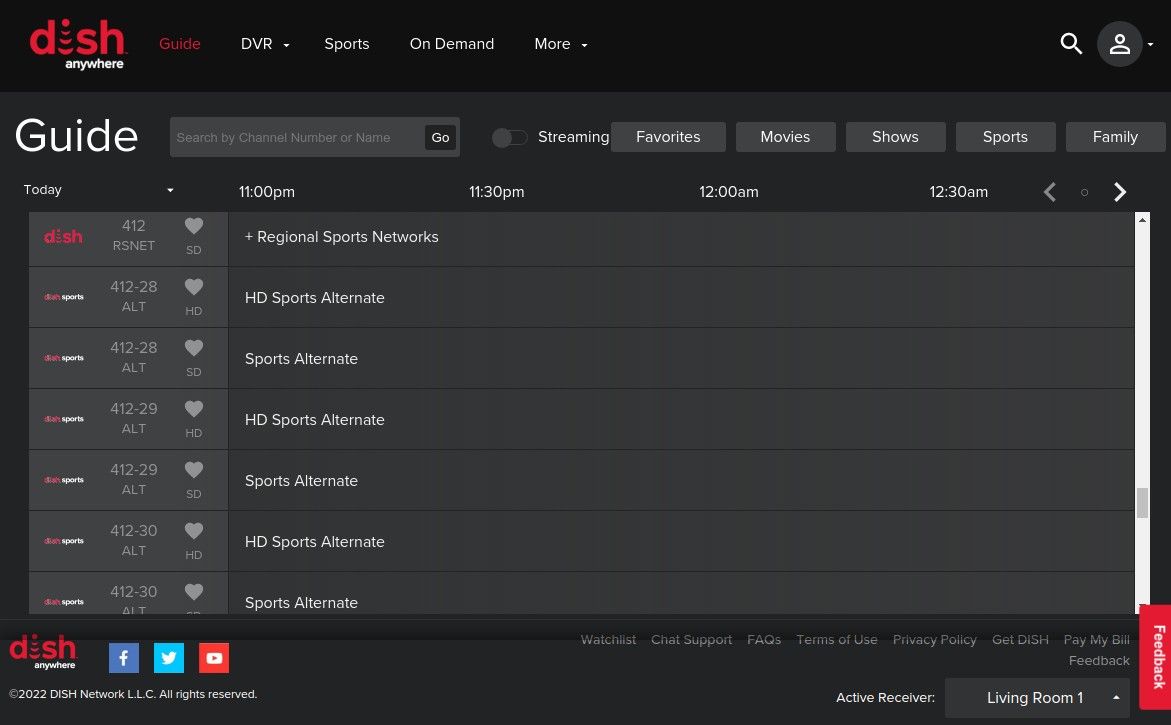Open the search magnifier icon
Screen dimensions: 1171x725
(x=1071, y=44)
